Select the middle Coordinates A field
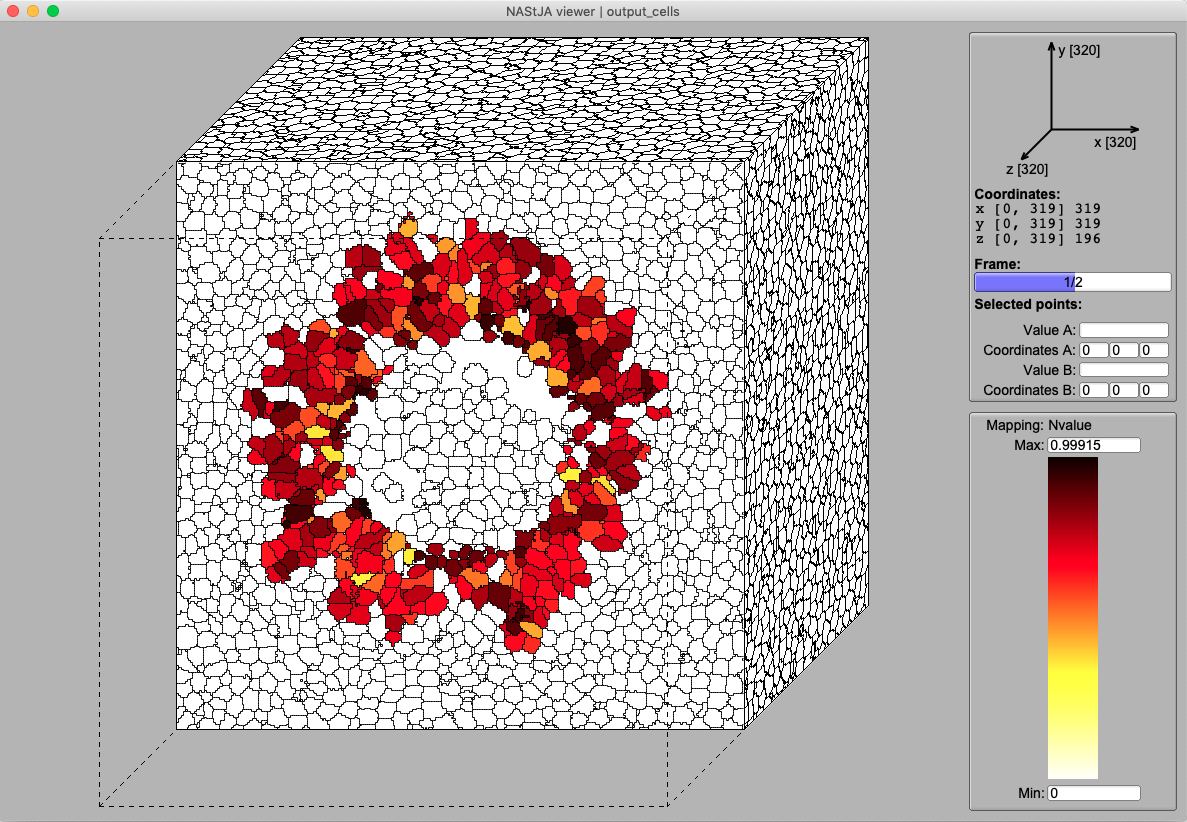 coord(1124,350)
